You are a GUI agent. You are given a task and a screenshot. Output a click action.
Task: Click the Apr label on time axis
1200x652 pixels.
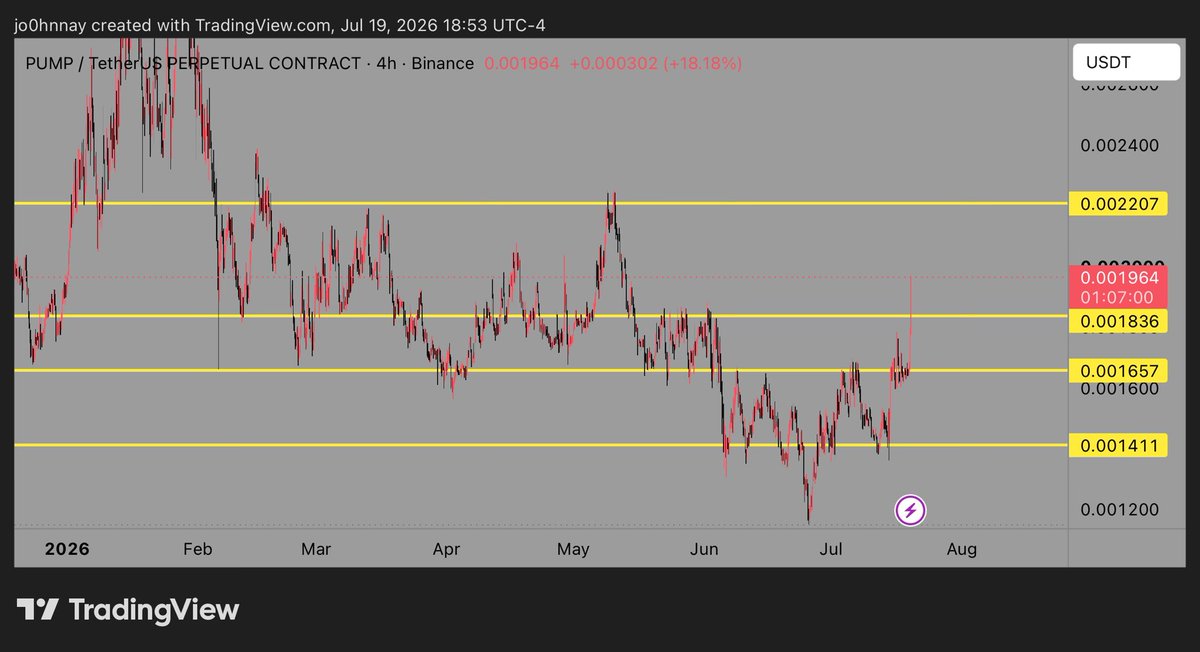[x=446, y=549]
